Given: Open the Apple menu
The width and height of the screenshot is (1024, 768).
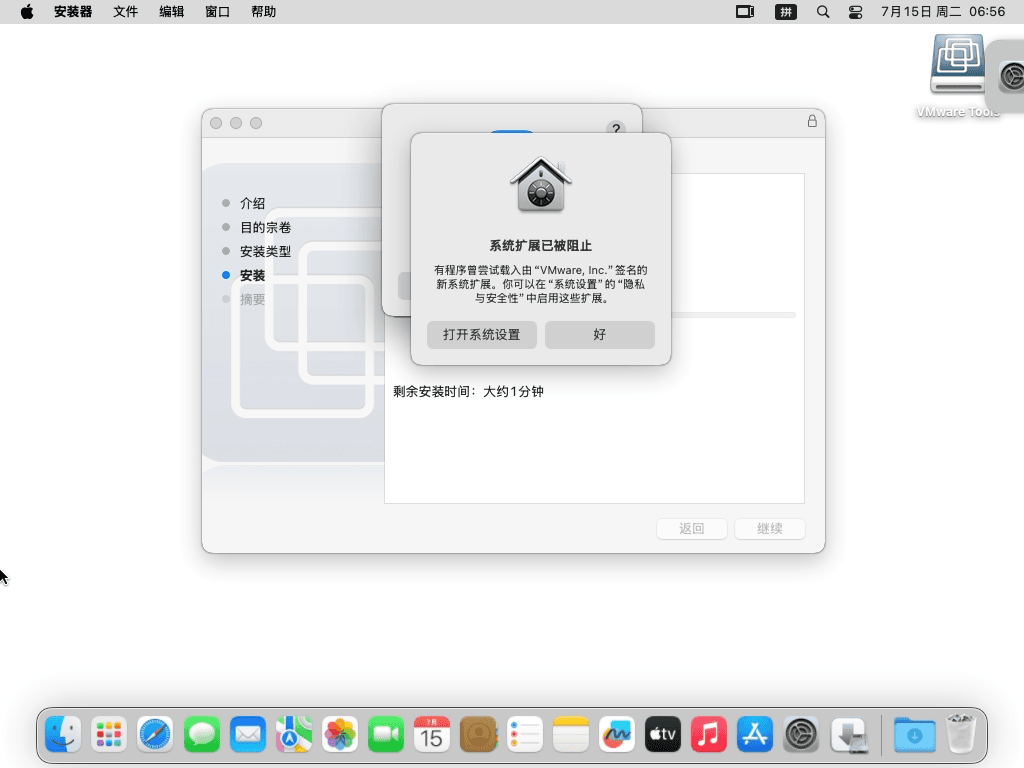Looking at the screenshot, I should pos(27,12).
